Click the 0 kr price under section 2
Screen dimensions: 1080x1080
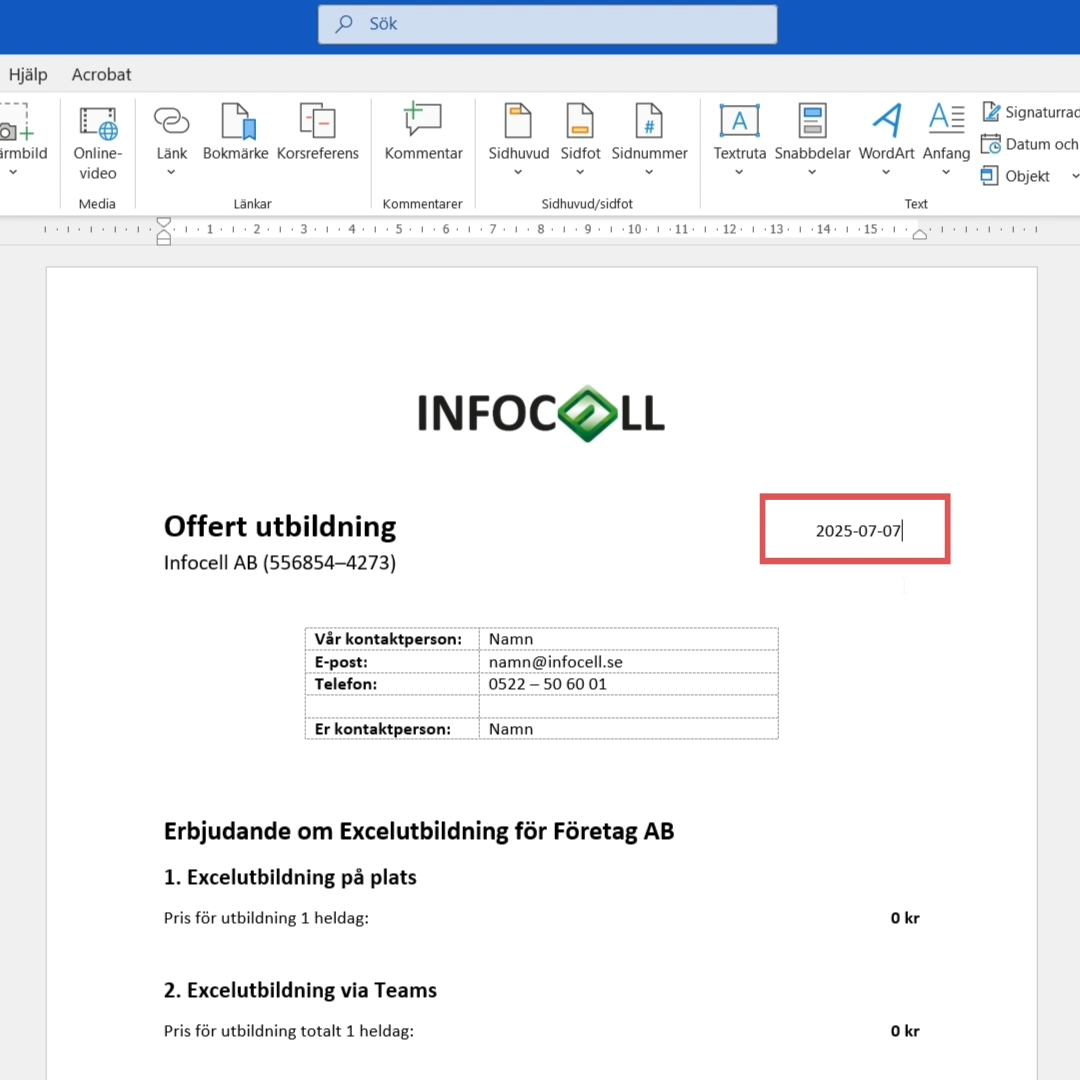pos(904,1031)
